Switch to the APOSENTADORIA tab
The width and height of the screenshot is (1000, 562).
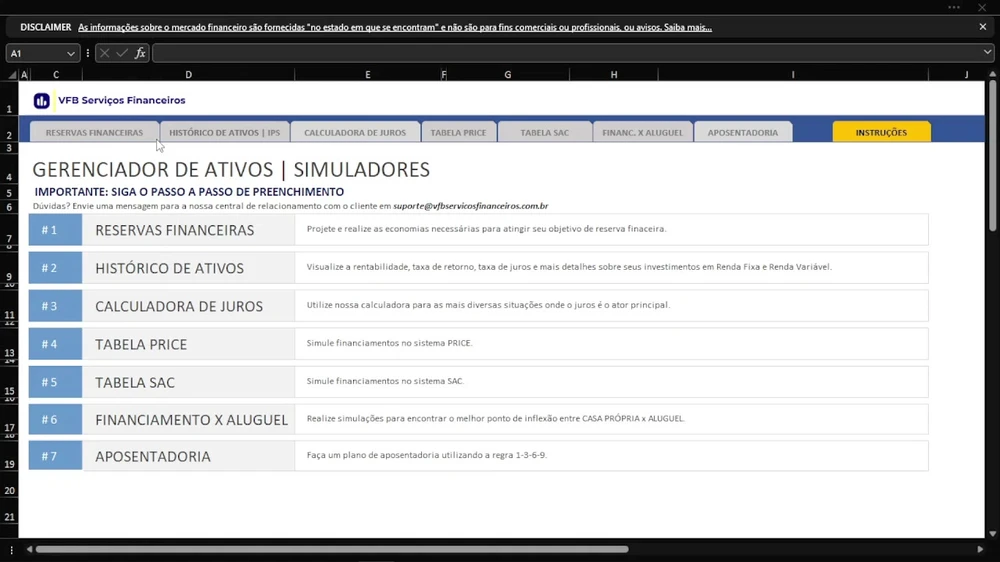point(743,132)
